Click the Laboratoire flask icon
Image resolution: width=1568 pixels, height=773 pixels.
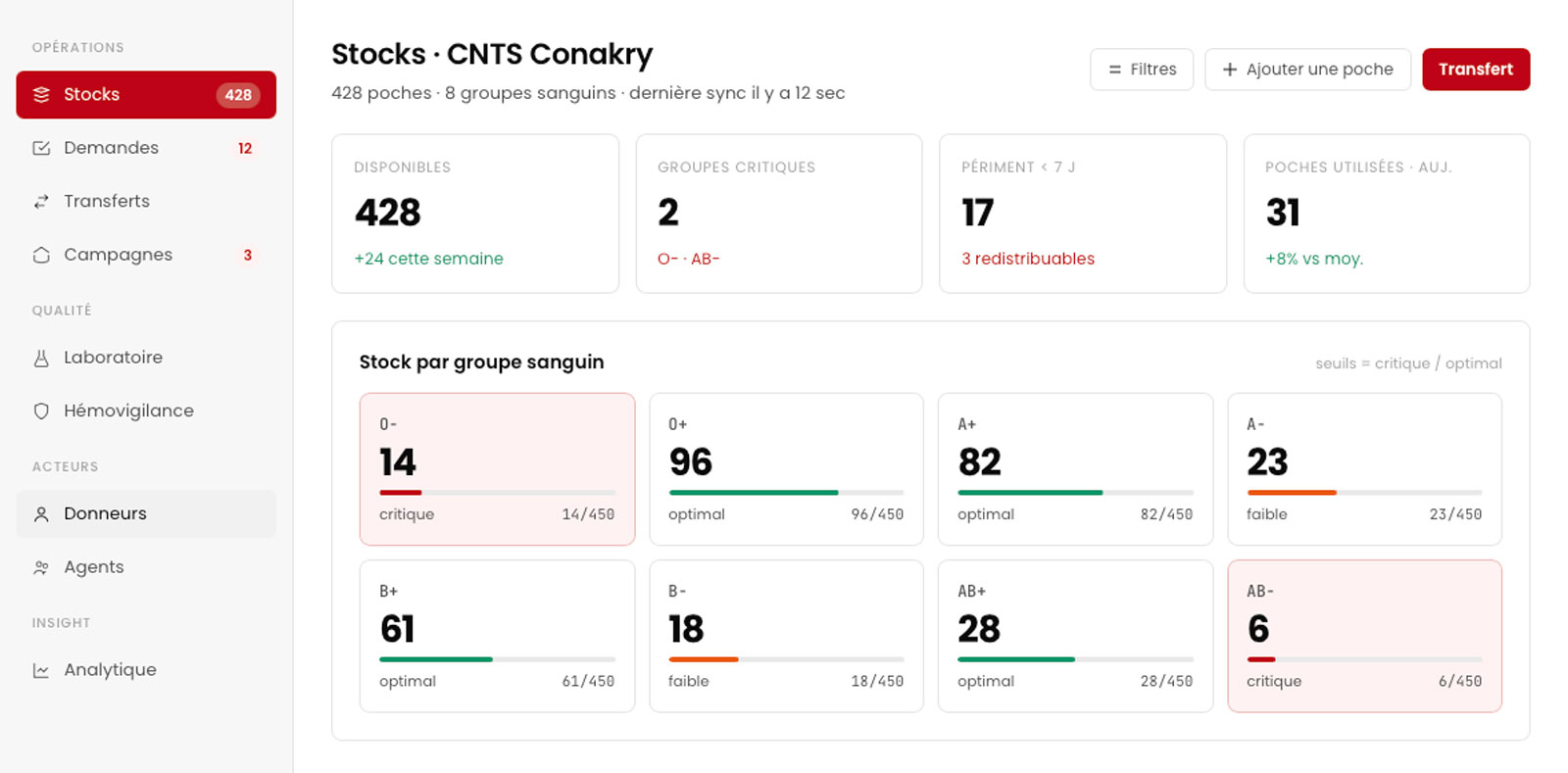point(41,358)
